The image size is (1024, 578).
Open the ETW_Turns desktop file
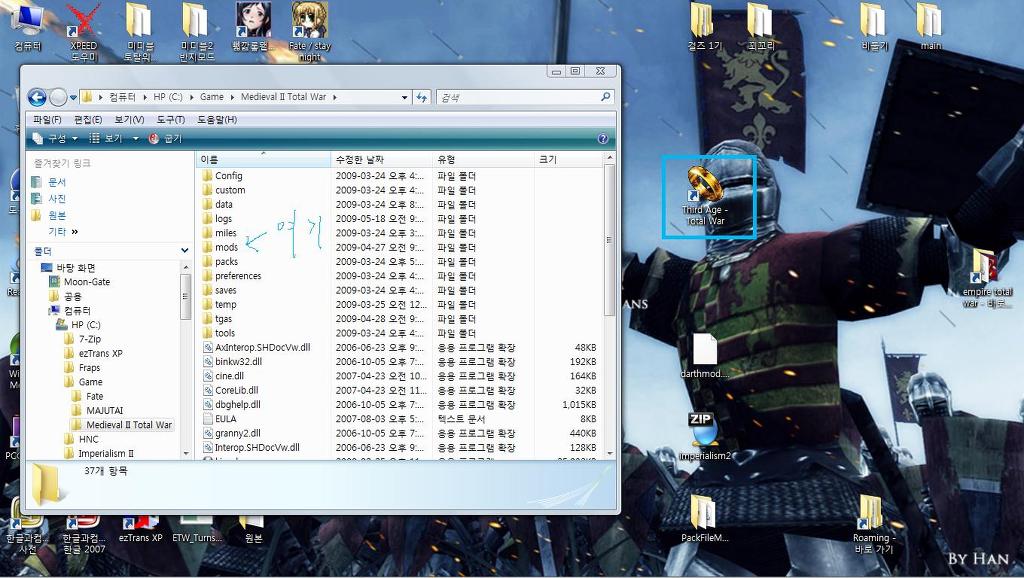pos(197,530)
